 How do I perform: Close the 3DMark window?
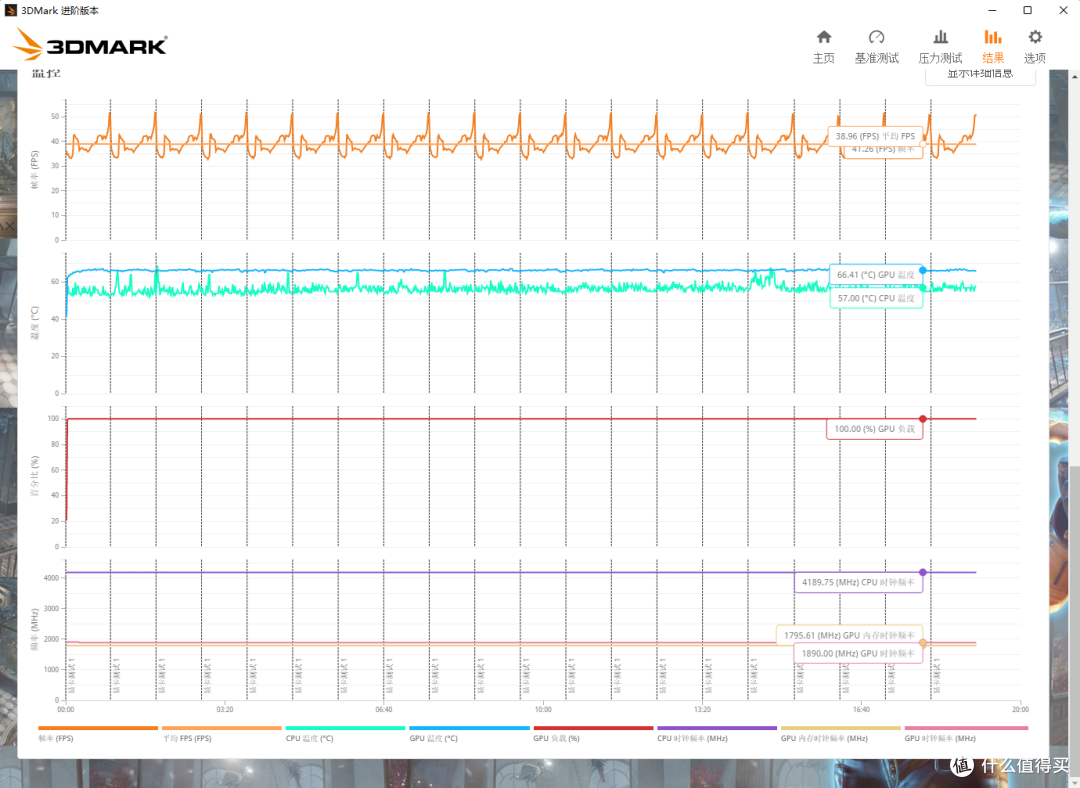[x=1063, y=10]
